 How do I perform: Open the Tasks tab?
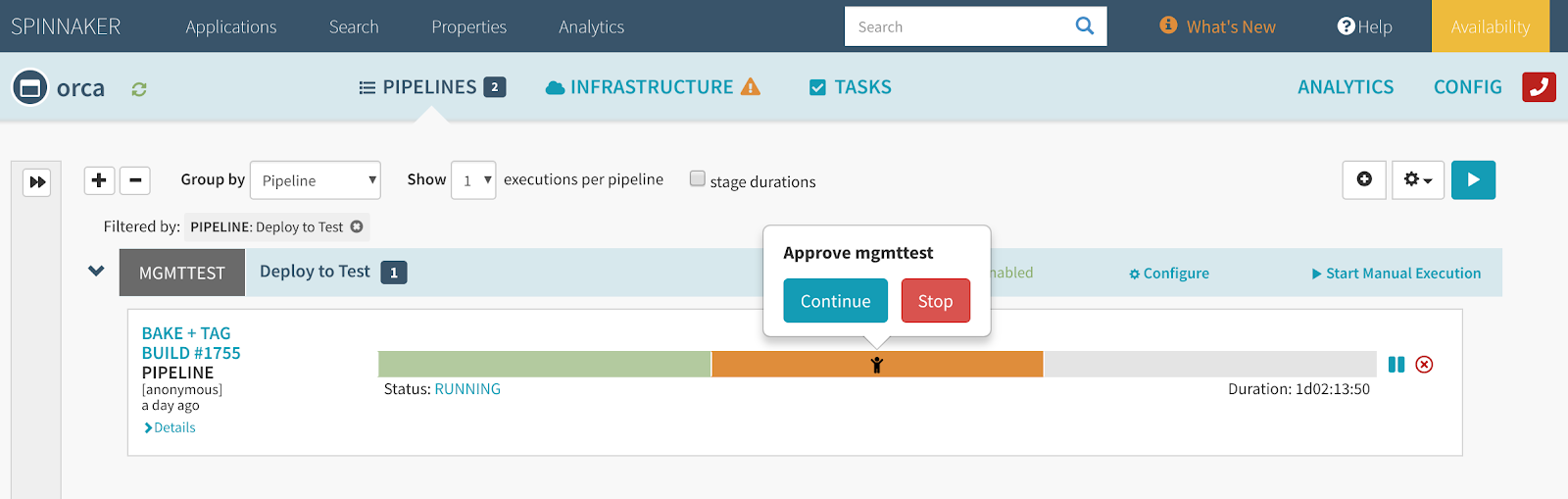tap(851, 87)
